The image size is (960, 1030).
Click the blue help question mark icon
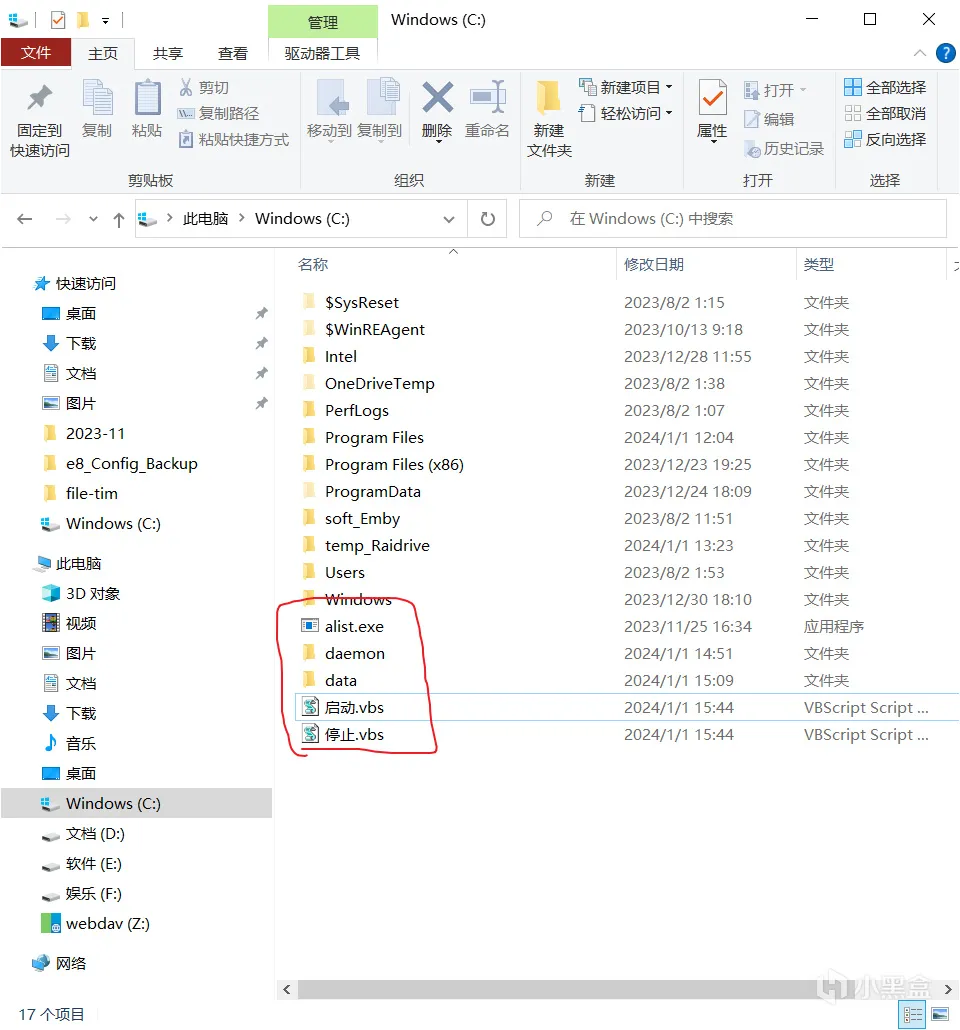[x=946, y=53]
